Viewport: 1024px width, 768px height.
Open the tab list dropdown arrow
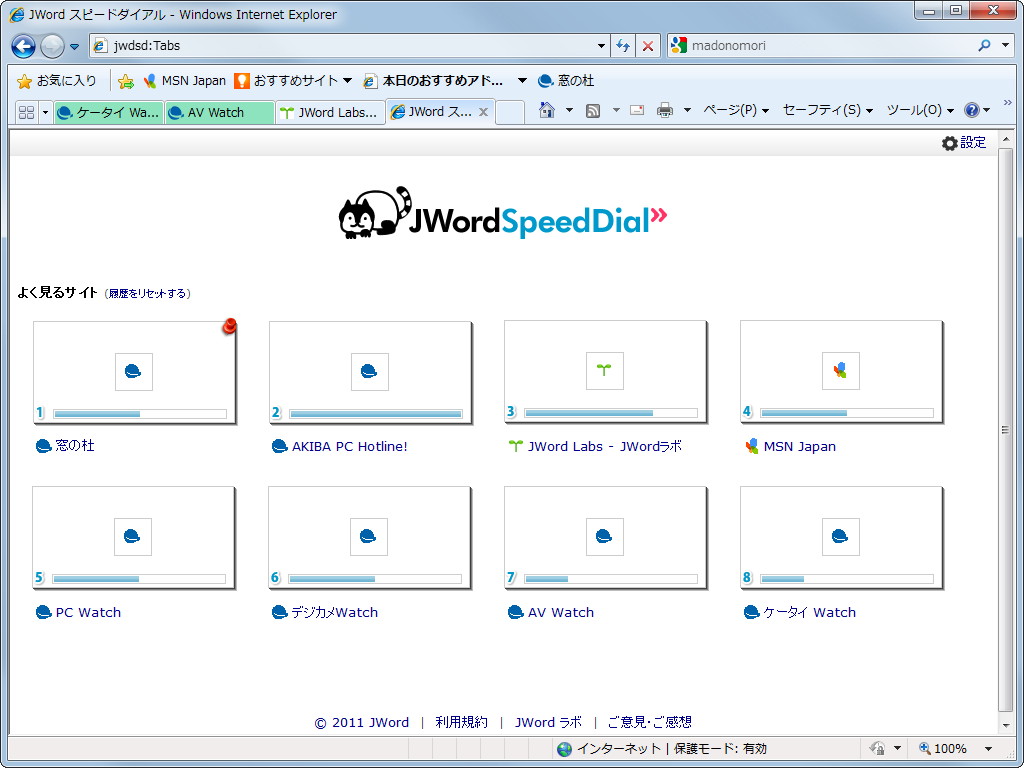click(45, 113)
